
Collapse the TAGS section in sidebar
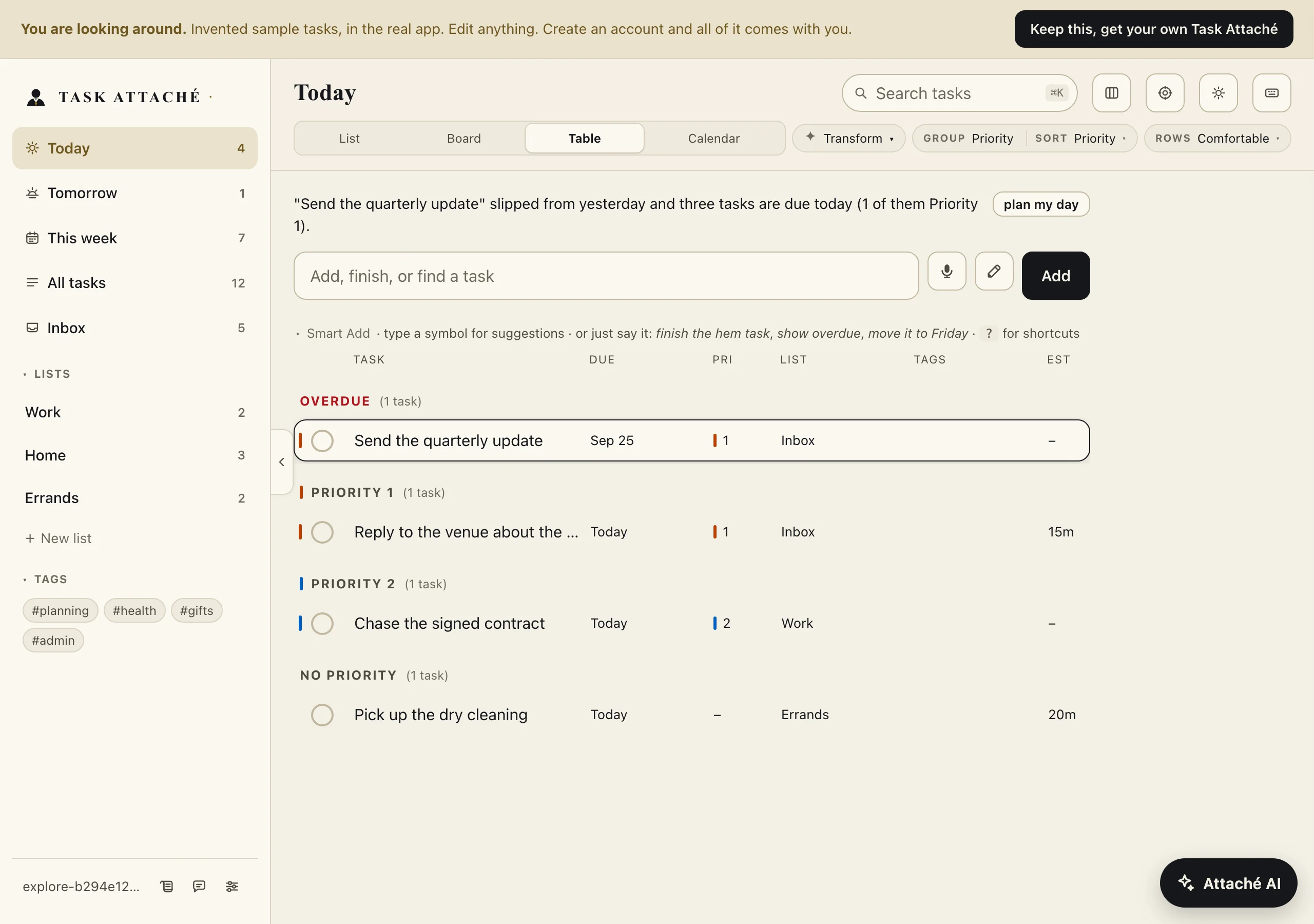[x=46, y=580]
